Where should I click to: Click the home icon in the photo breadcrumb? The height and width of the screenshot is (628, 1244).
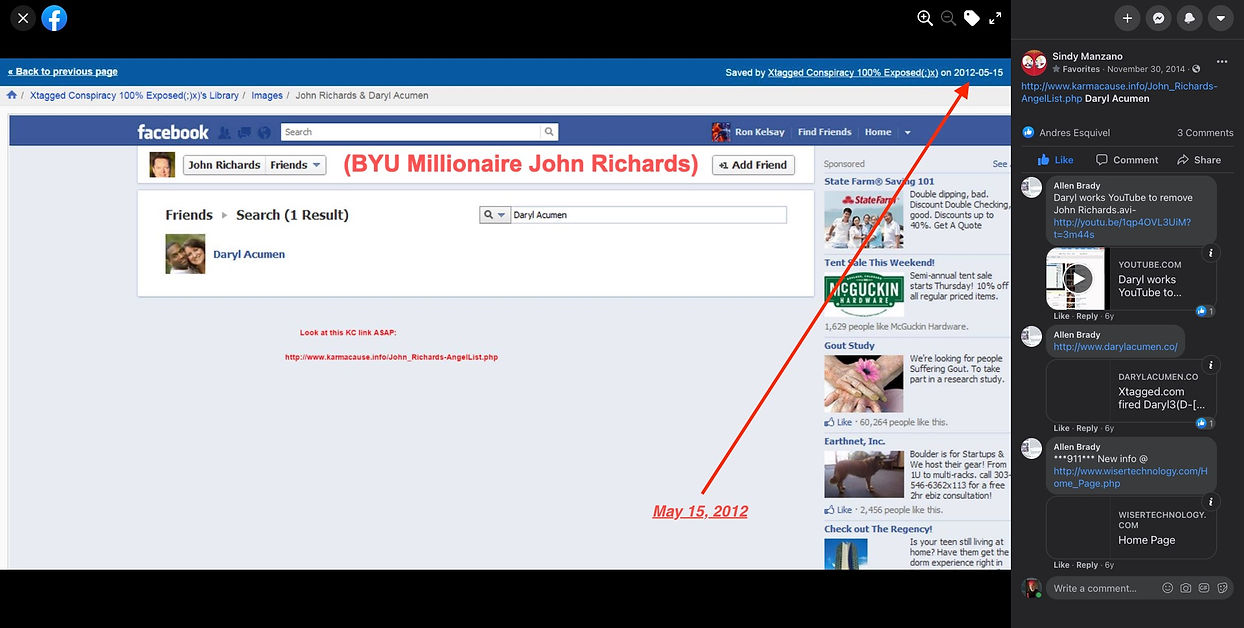(12, 95)
